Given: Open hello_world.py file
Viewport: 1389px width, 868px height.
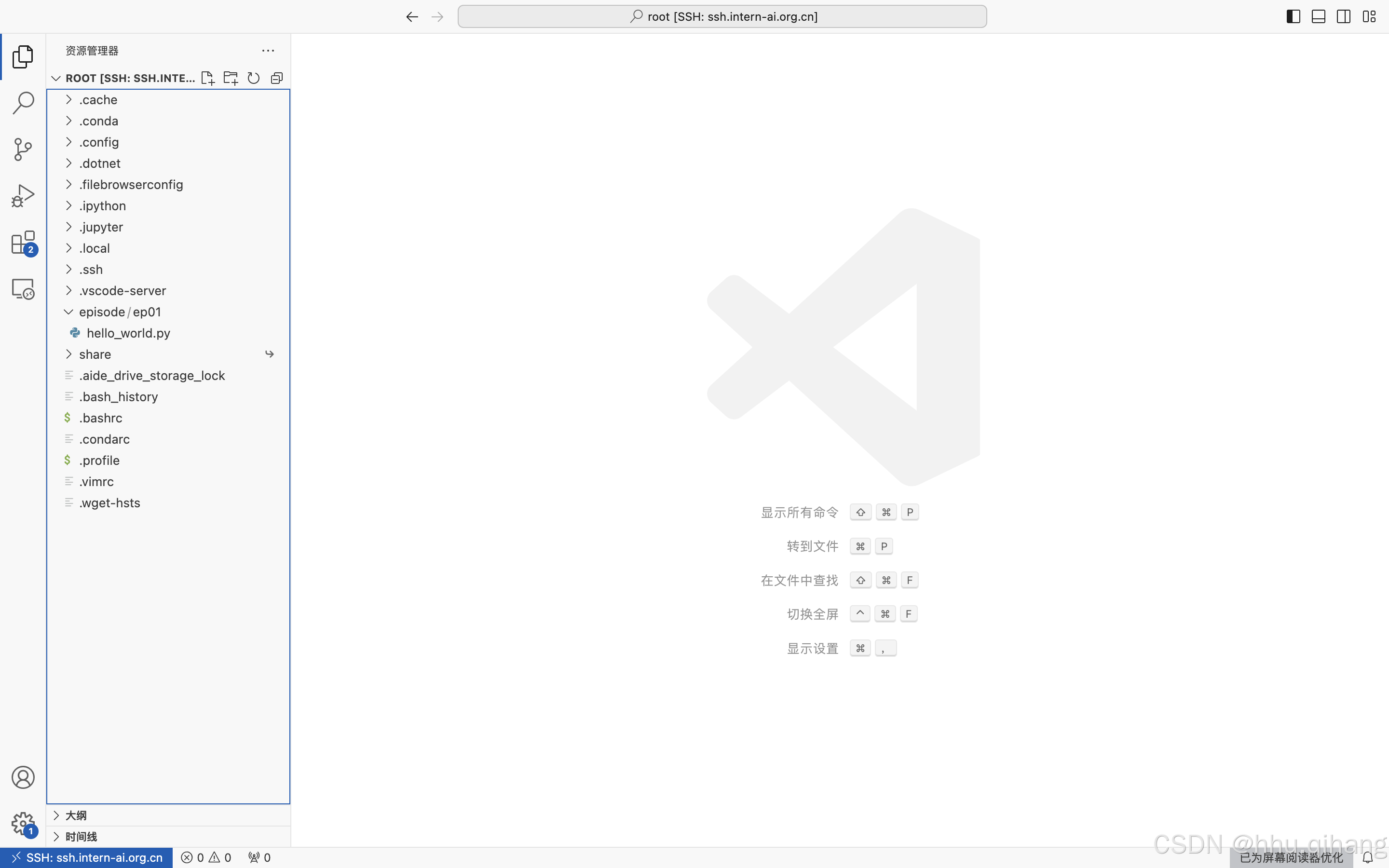Looking at the screenshot, I should 128,333.
